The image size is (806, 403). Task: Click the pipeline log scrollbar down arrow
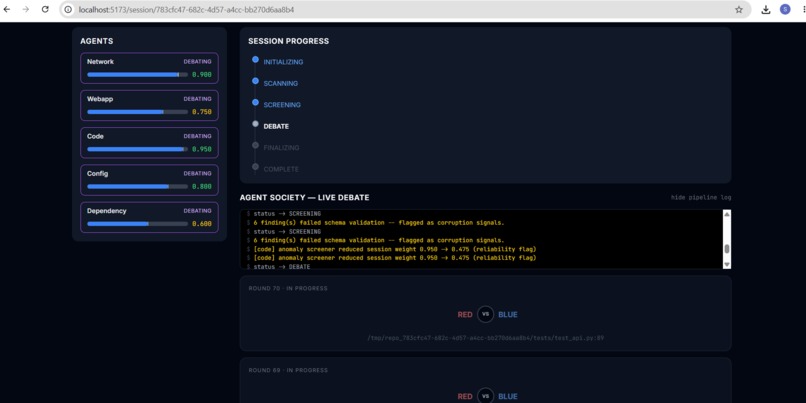point(727,264)
